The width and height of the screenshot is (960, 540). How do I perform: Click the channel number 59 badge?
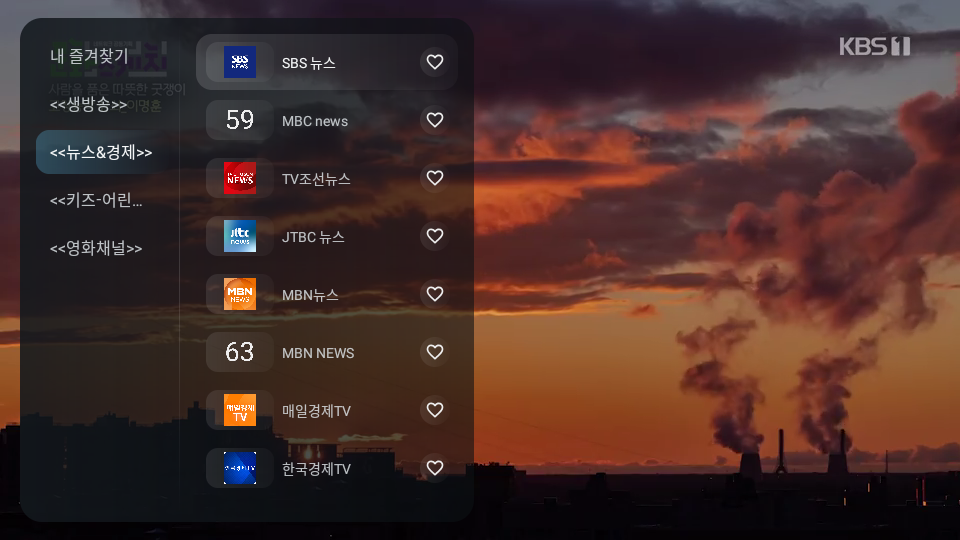coord(239,120)
